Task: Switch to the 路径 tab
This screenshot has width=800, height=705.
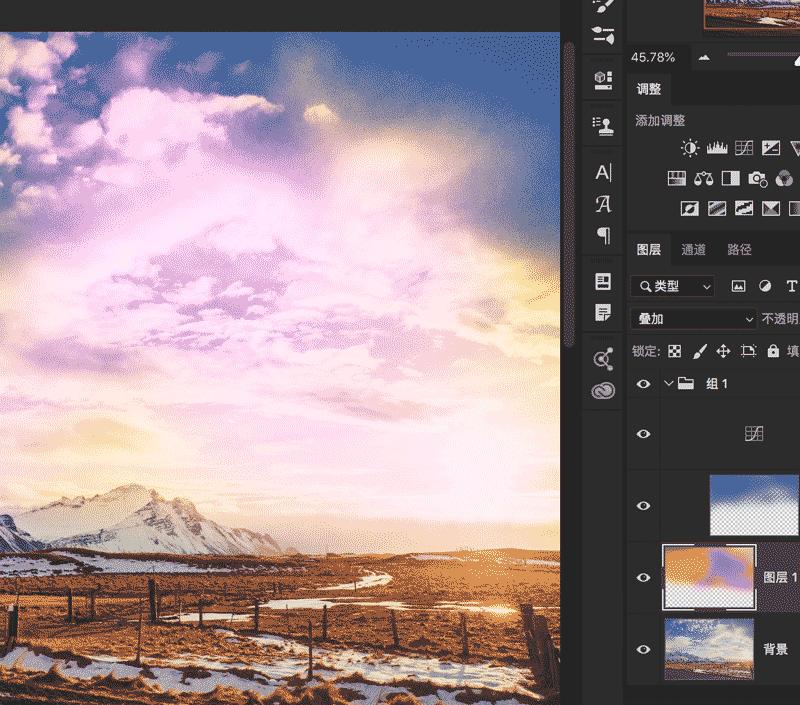Action: (x=739, y=250)
